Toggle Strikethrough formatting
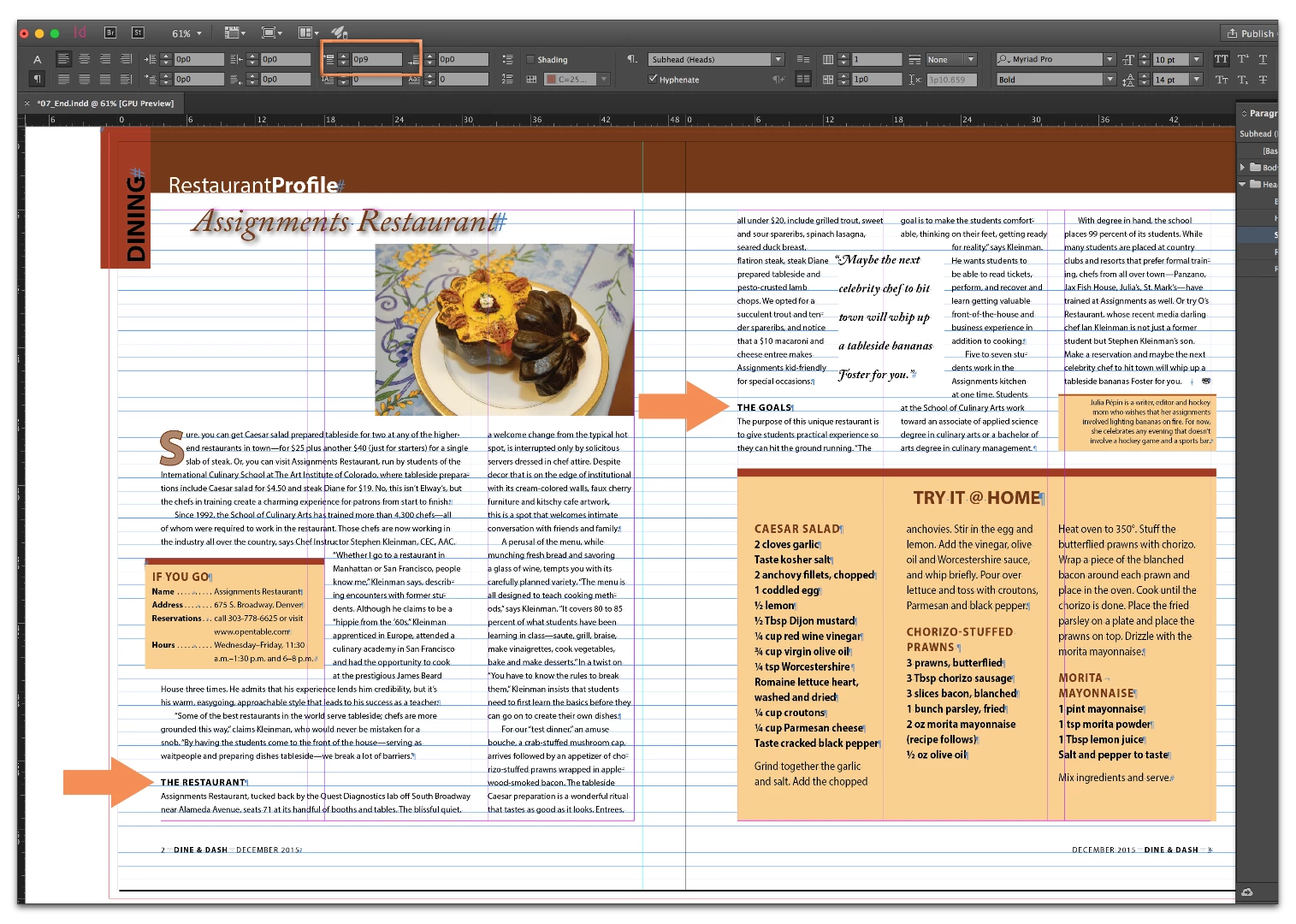Screen dimensions: 1296x924 (1263, 79)
